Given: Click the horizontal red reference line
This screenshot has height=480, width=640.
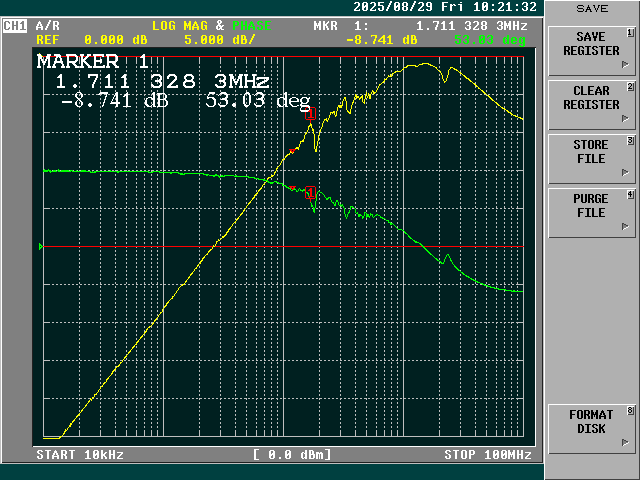Looking at the screenshot, I should (150, 246).
